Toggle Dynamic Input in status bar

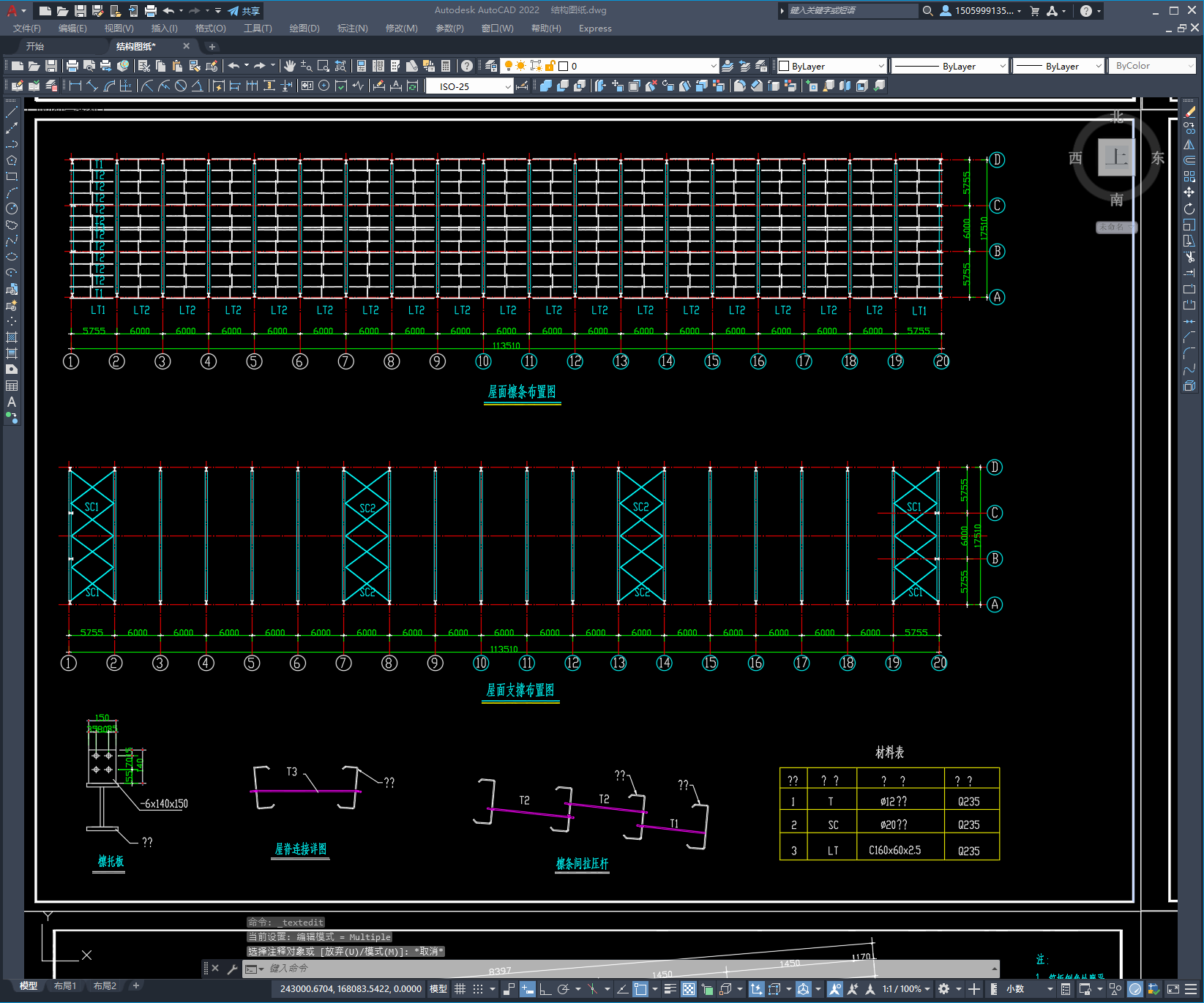(x=528, y=989)
